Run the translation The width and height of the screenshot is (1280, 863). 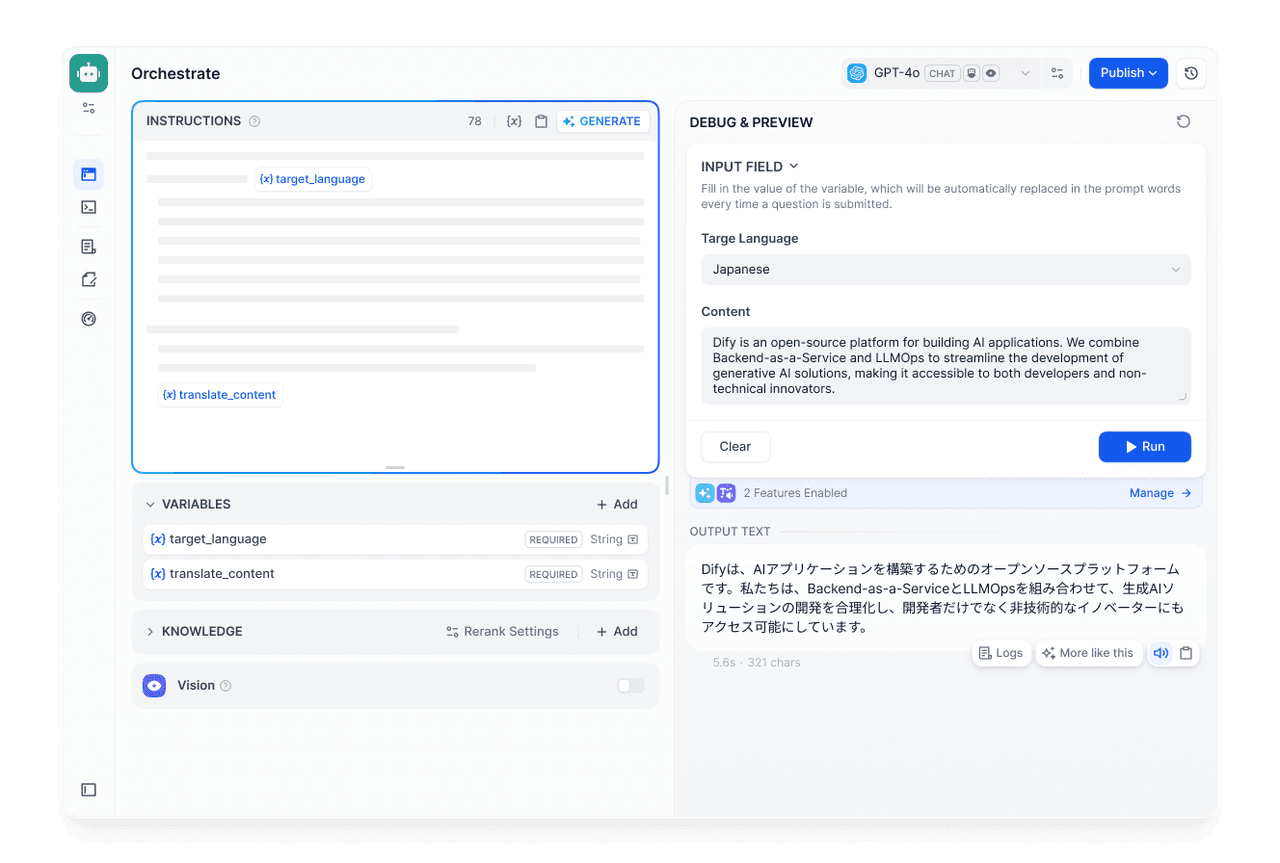pyautogui.click(x=1145, y=447)
